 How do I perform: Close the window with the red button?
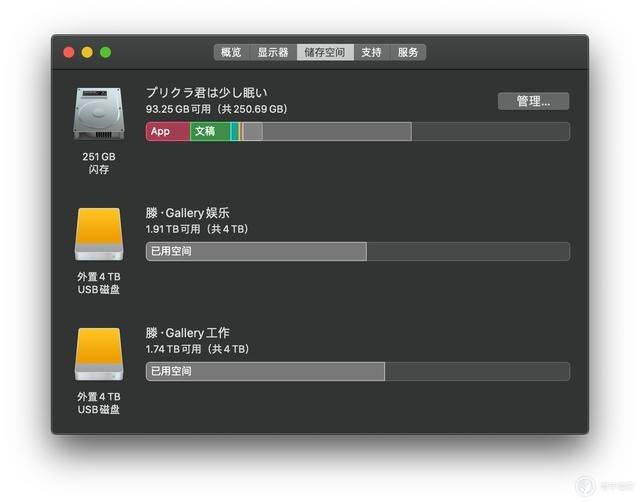(69, 52)
